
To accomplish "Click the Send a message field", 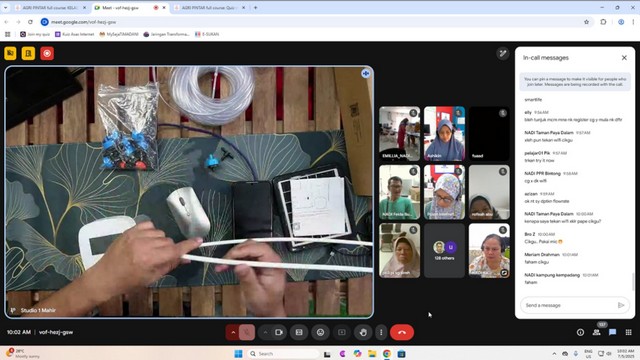I will click(x=569, y=305).
